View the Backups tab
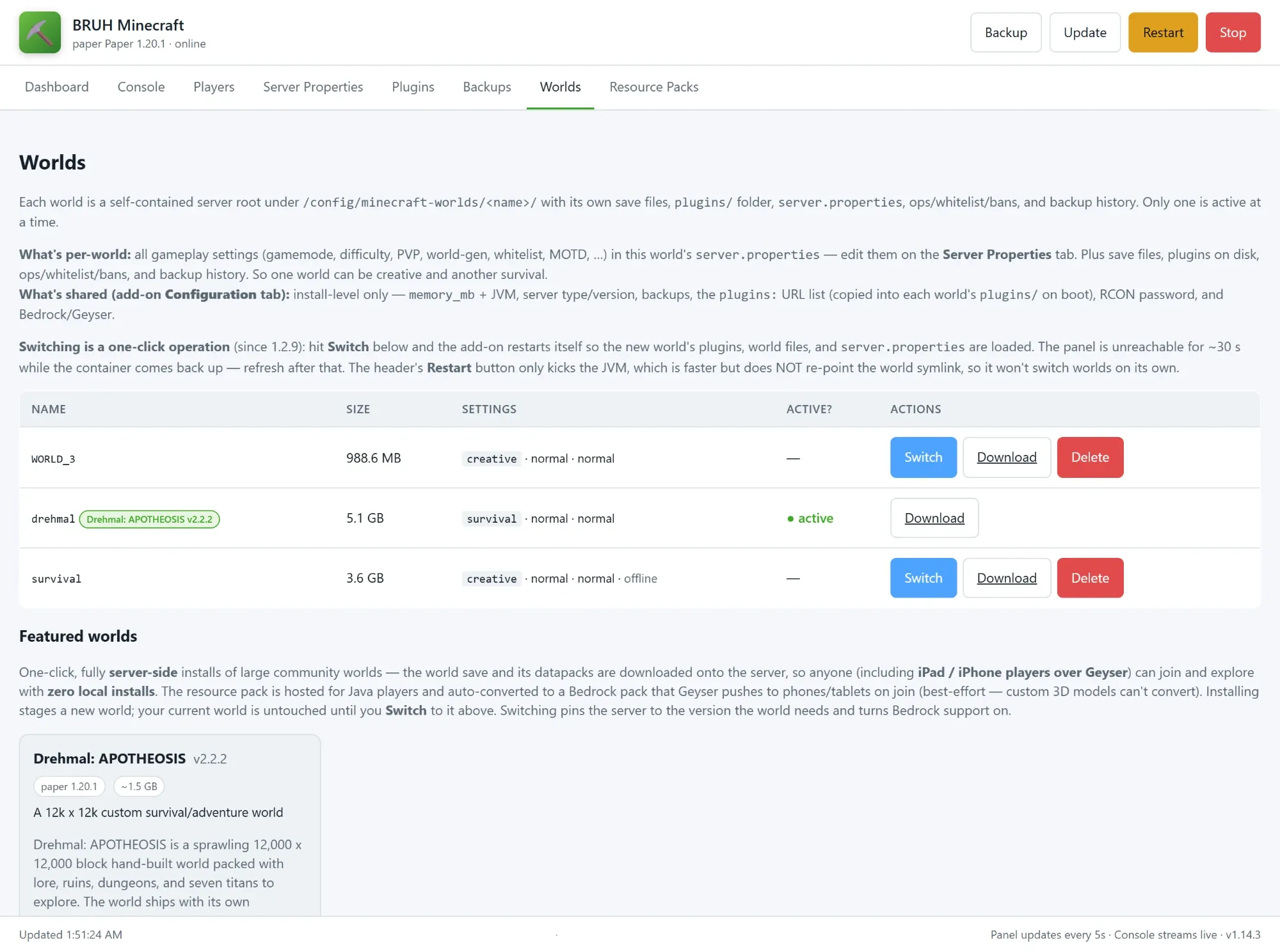The image size is (1280, 952). (487, 87)
